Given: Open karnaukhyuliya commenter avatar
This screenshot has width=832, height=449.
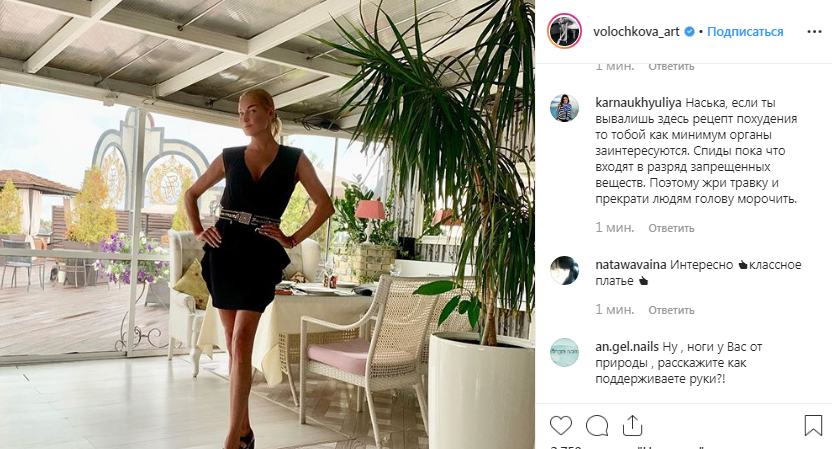Looking at the screenshot, I should (x=565, y=108).
